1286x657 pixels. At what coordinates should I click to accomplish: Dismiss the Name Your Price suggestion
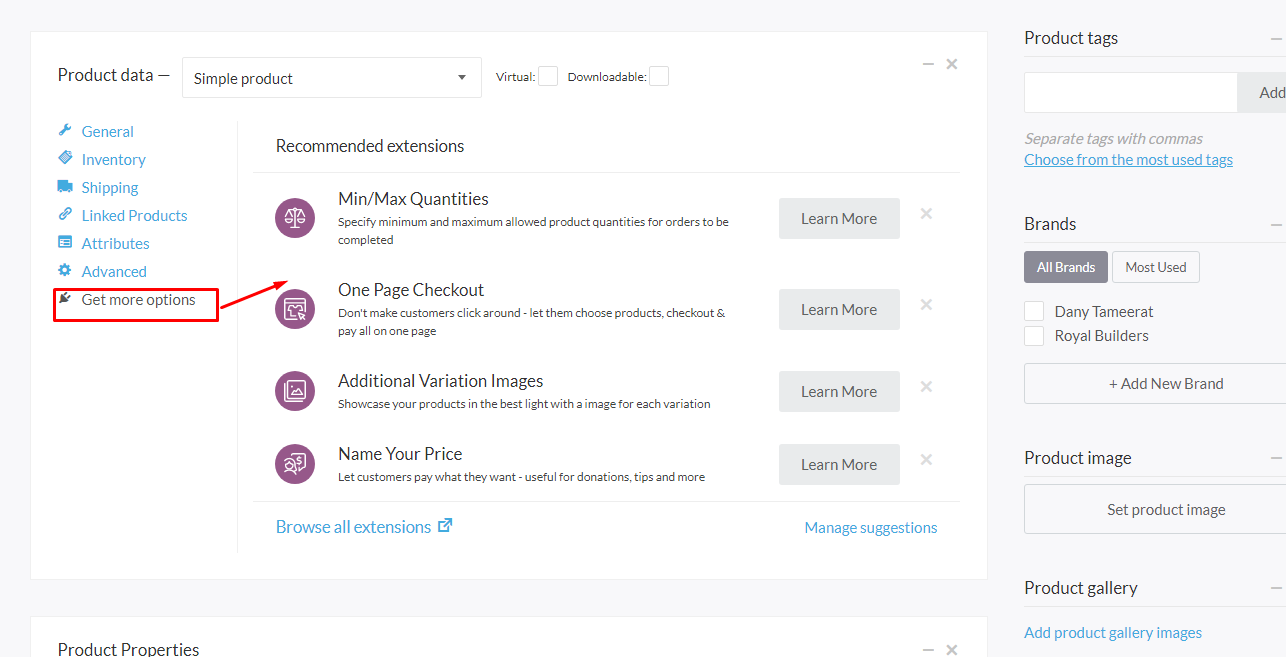click(x=926, y=460)
